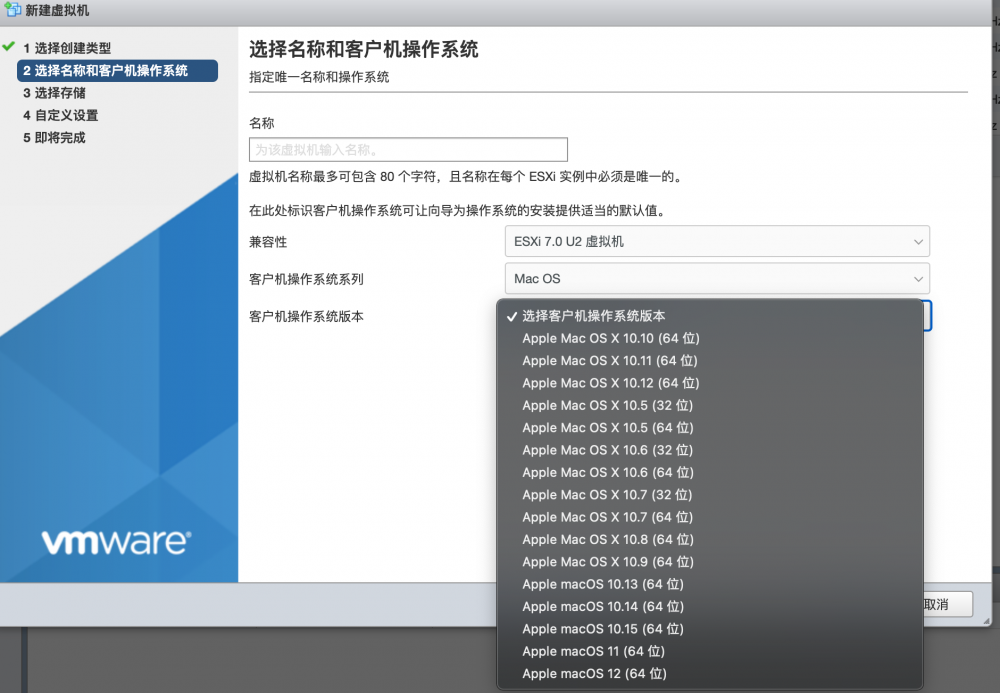
Task: Go to step 5 即将完成
Action: click(x=54, y=138)
